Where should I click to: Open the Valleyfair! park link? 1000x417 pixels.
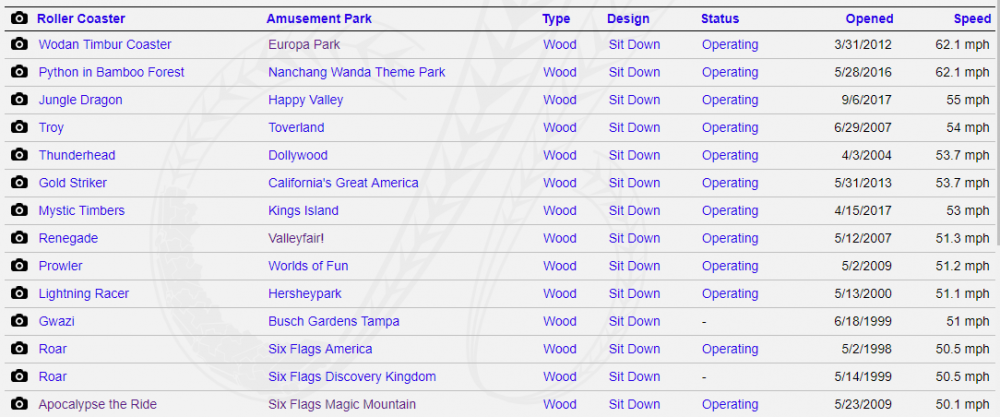click(296, 238)
